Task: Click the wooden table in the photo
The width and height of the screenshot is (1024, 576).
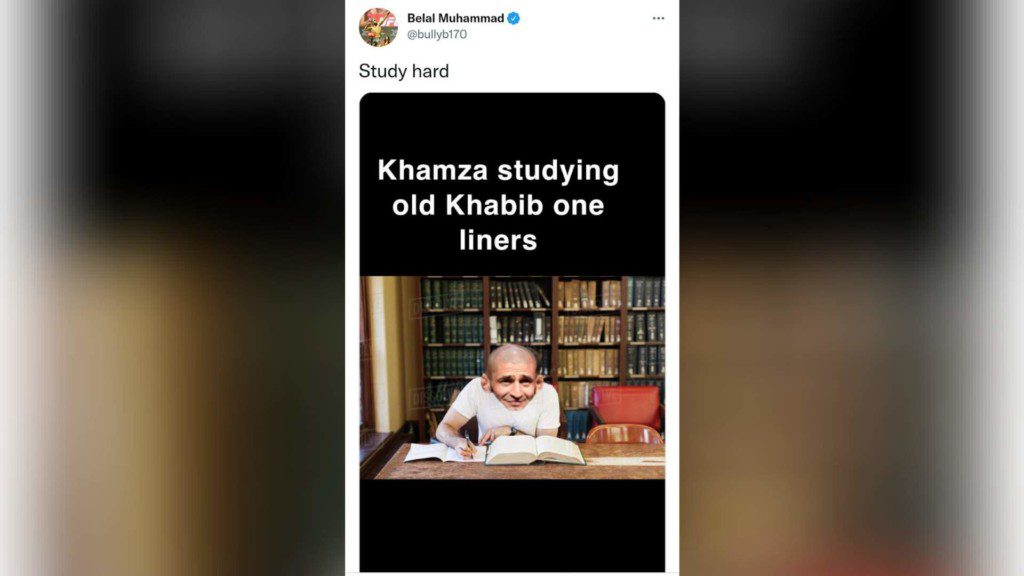Action: tap(522, 462)
